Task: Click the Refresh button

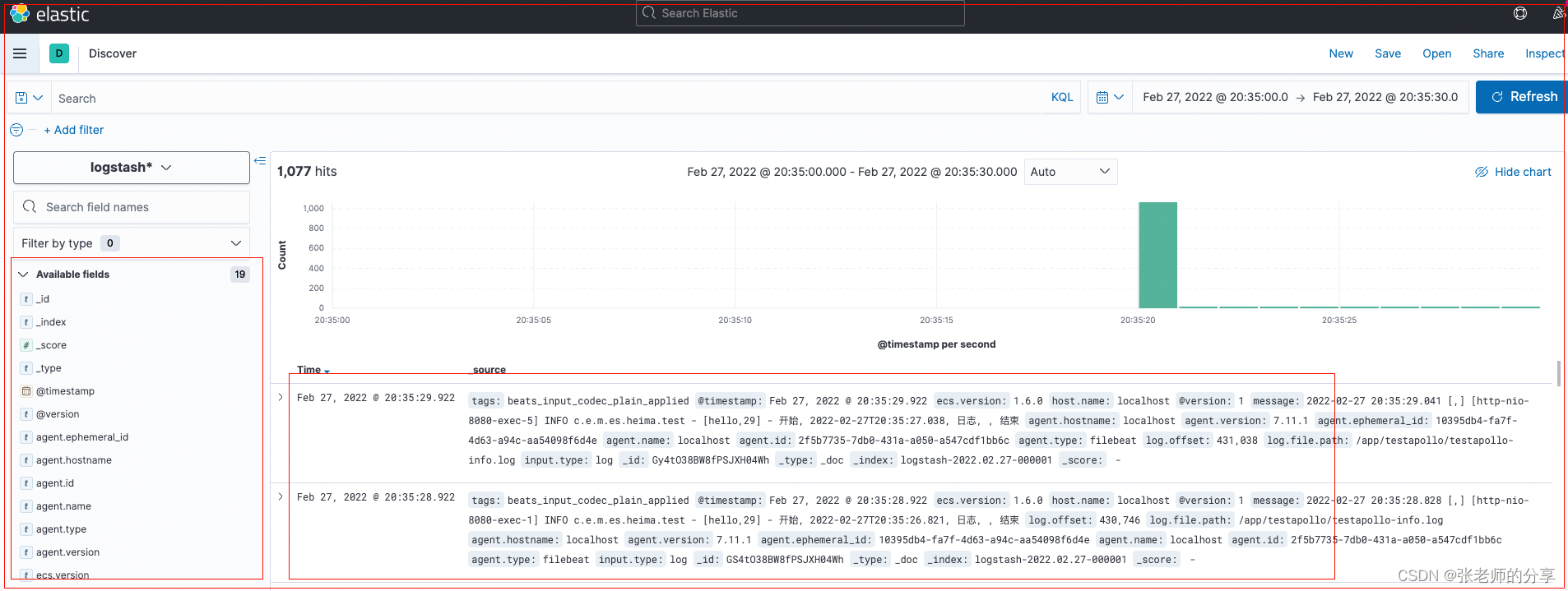Action: [1523, 97]
